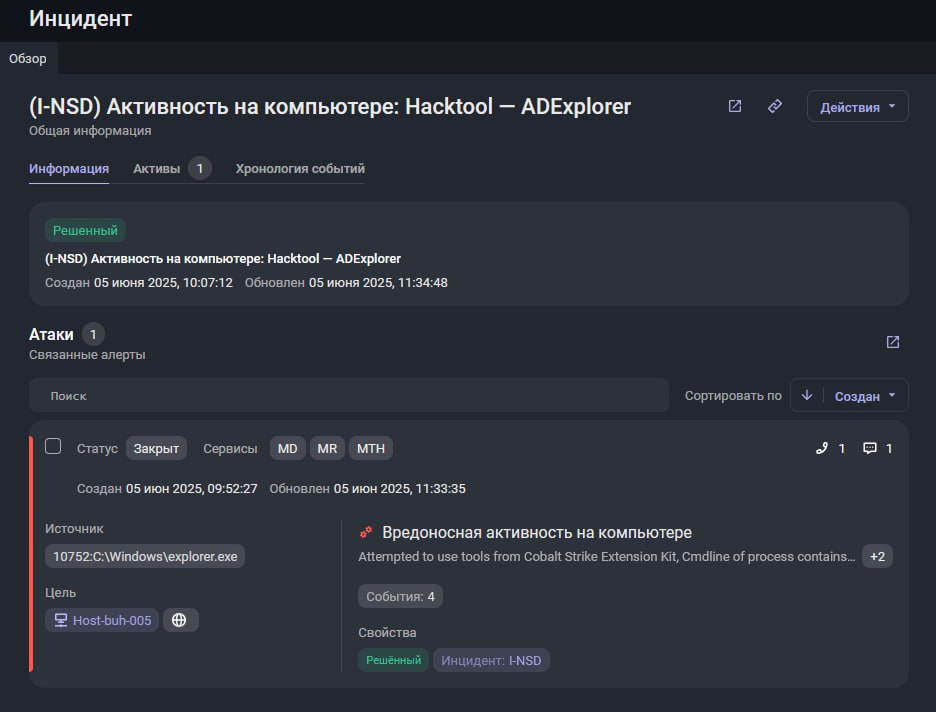This screenshot has width=936, height=712.
Task: Open incident in new window icon
Action: (x=735, y=106)
